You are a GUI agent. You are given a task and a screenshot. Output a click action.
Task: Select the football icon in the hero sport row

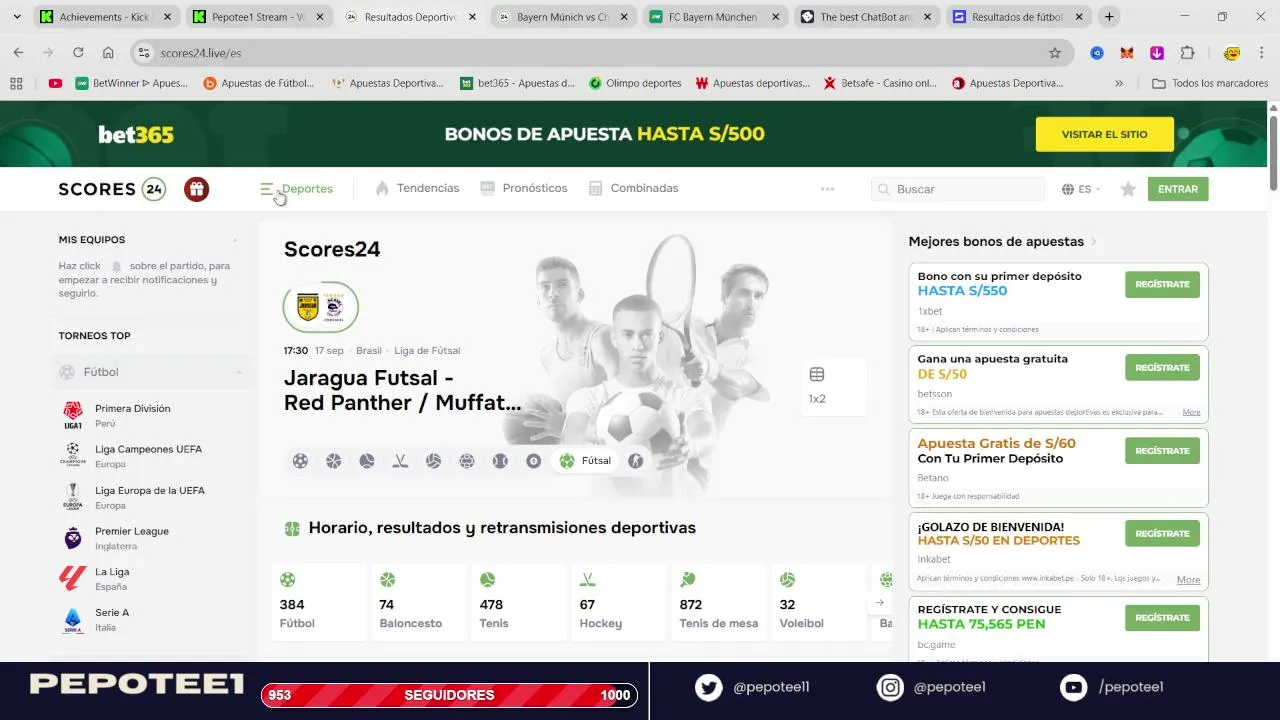pos(300,461)
